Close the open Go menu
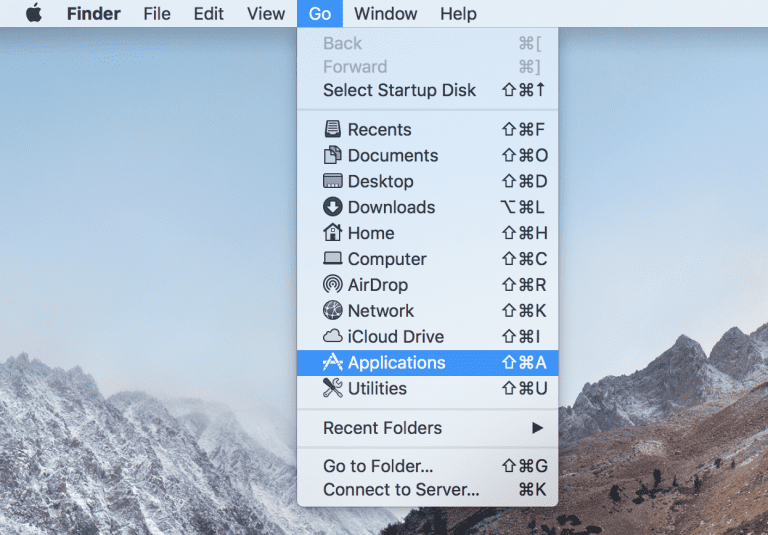This screenshot has height=535, width=768. 320,14
